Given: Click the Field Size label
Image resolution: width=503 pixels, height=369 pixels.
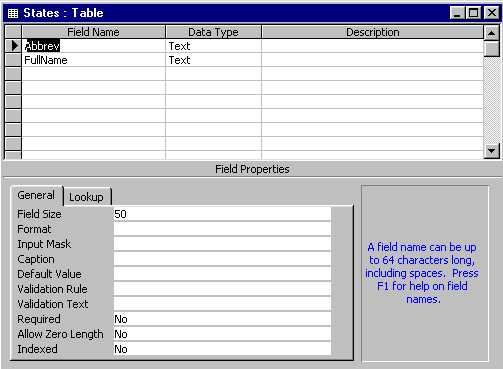Looking at the screenshot, I should (39, 214).
